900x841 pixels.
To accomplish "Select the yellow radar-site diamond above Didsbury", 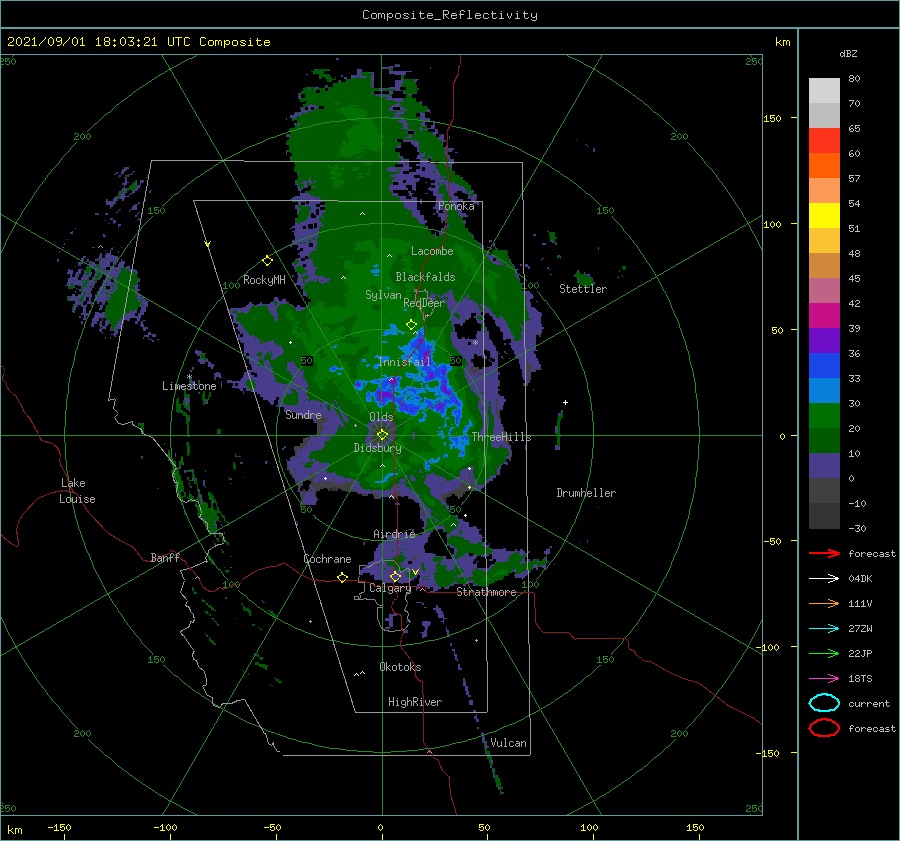I will 382,435.
